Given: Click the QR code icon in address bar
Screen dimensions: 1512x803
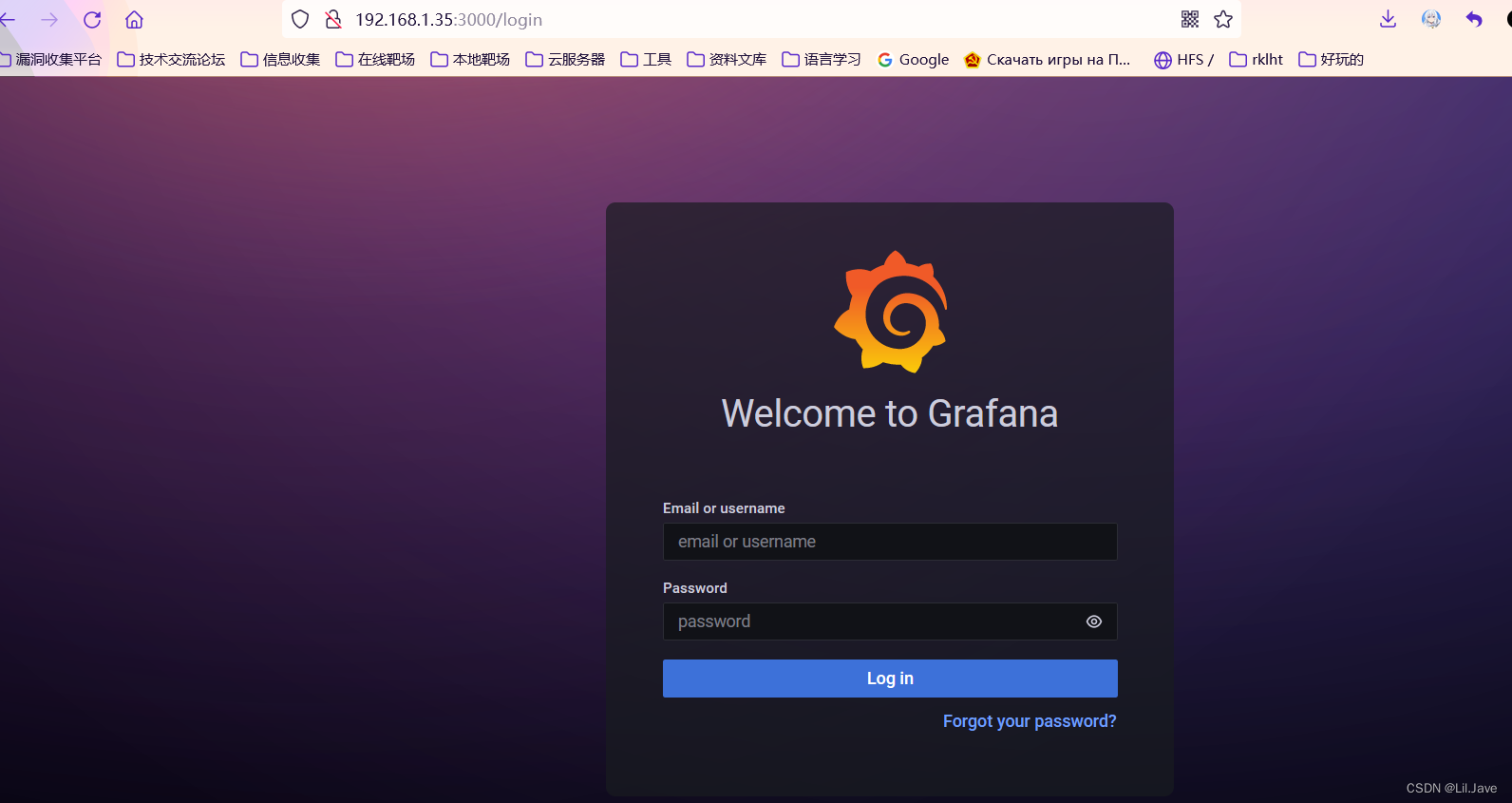Looking at the screenshot, I should click(1190, 19).
